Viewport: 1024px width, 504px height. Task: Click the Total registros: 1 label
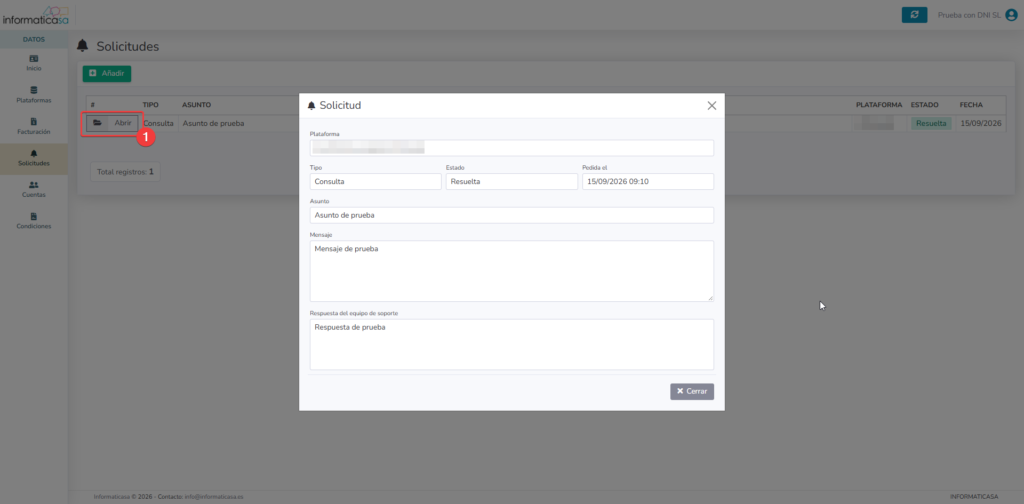125,172
